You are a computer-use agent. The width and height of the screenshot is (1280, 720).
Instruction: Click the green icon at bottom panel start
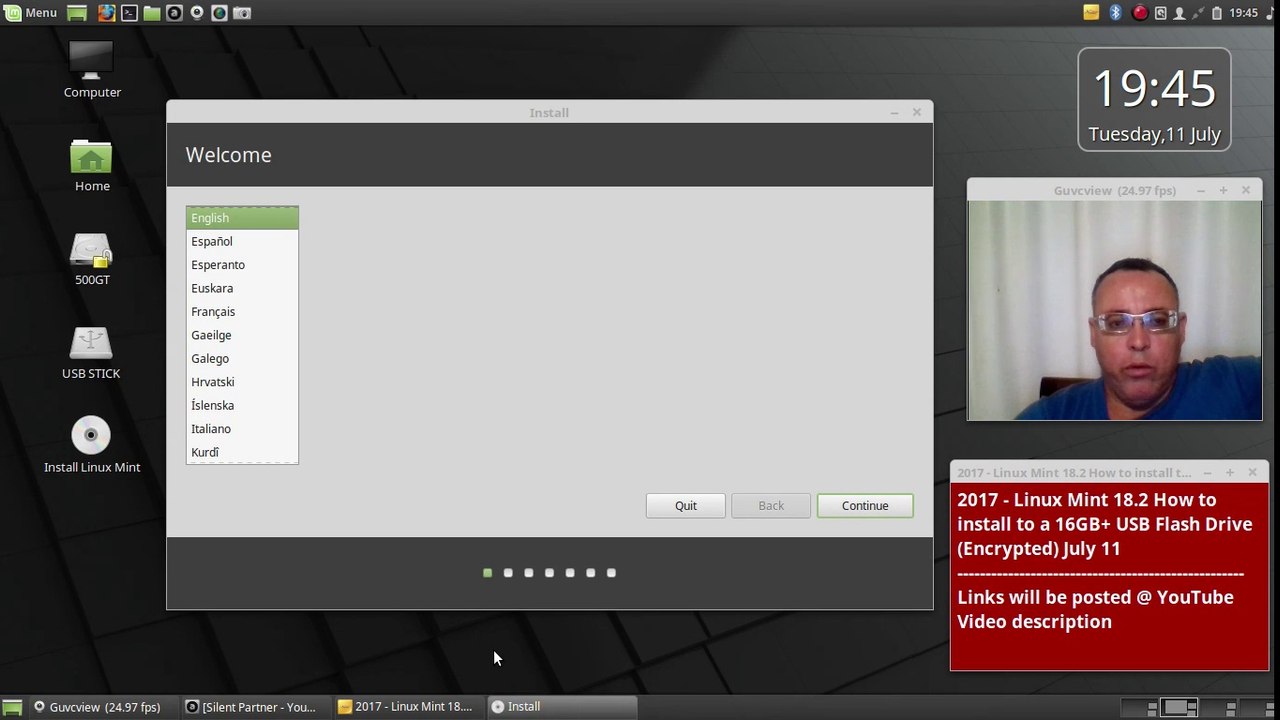pos(12,707)
